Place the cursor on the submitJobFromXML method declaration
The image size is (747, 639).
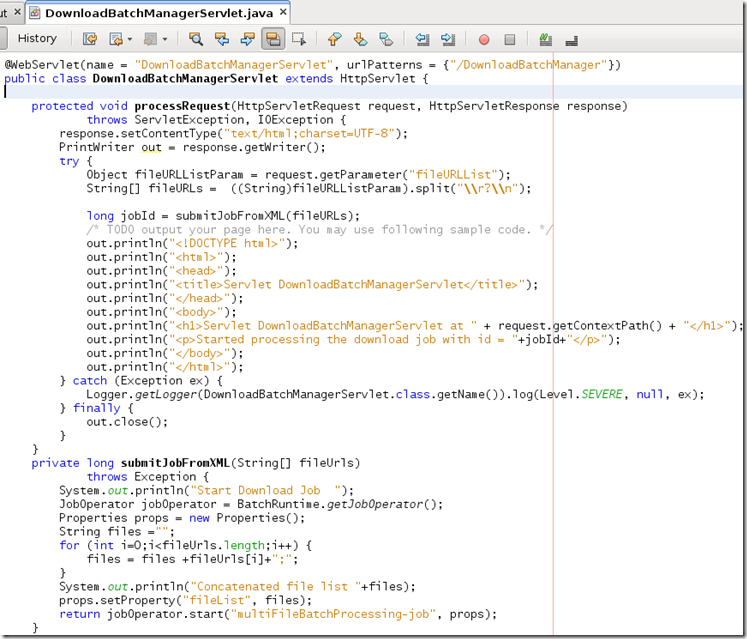176,463
